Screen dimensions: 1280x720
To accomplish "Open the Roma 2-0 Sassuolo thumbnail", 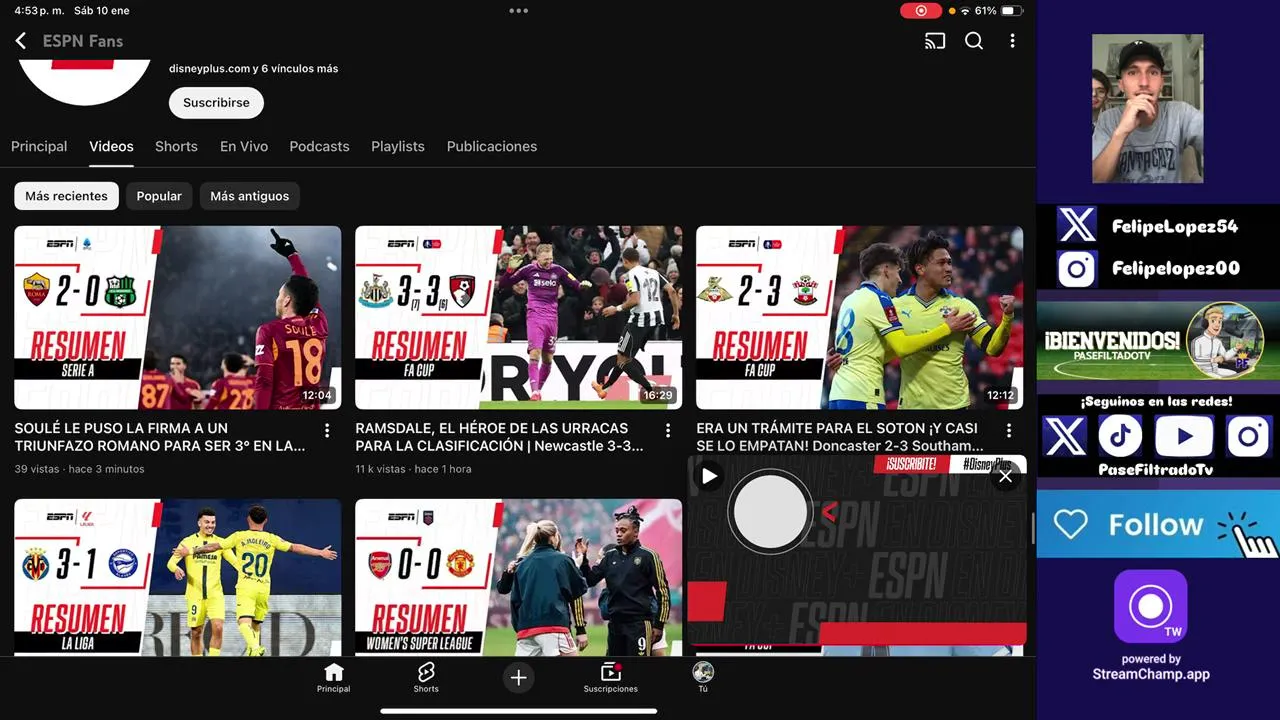I will (x=177, y=317).
